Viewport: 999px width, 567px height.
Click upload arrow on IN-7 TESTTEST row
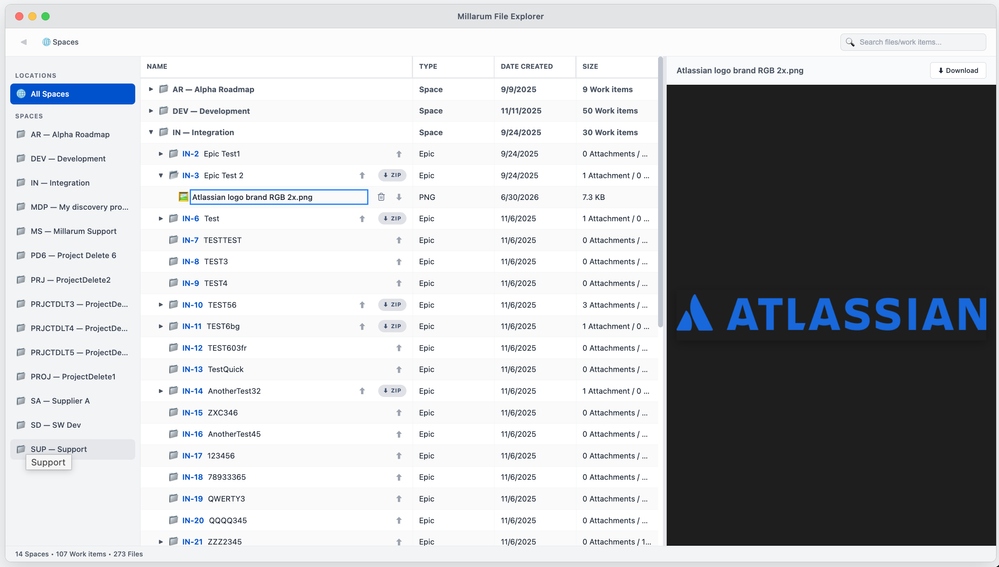click(x=399, y=240)
